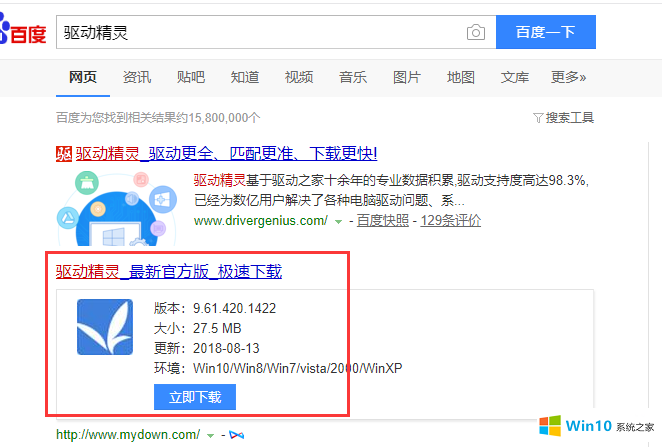The width and height of the screenshot is (662, 447).
Task: Click the Baidu logo
Action: pos(23,30)
